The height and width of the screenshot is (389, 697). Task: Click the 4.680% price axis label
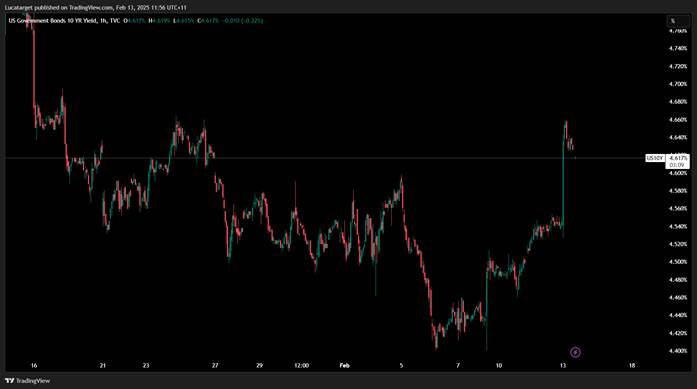(x=678, y=102)
